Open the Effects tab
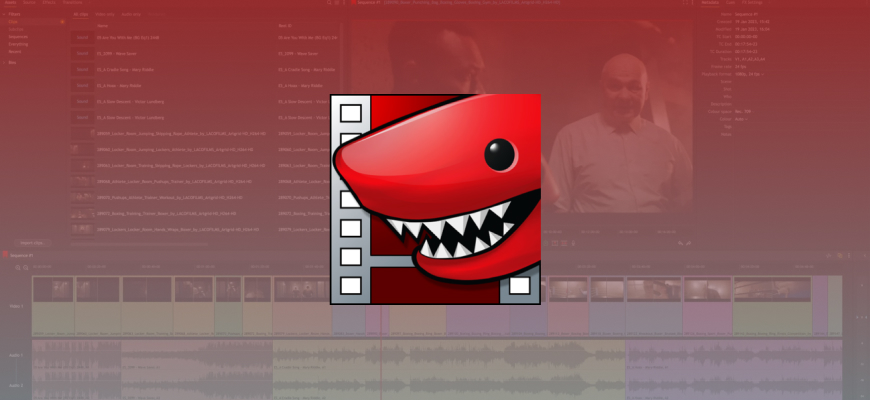 [49, 2]
